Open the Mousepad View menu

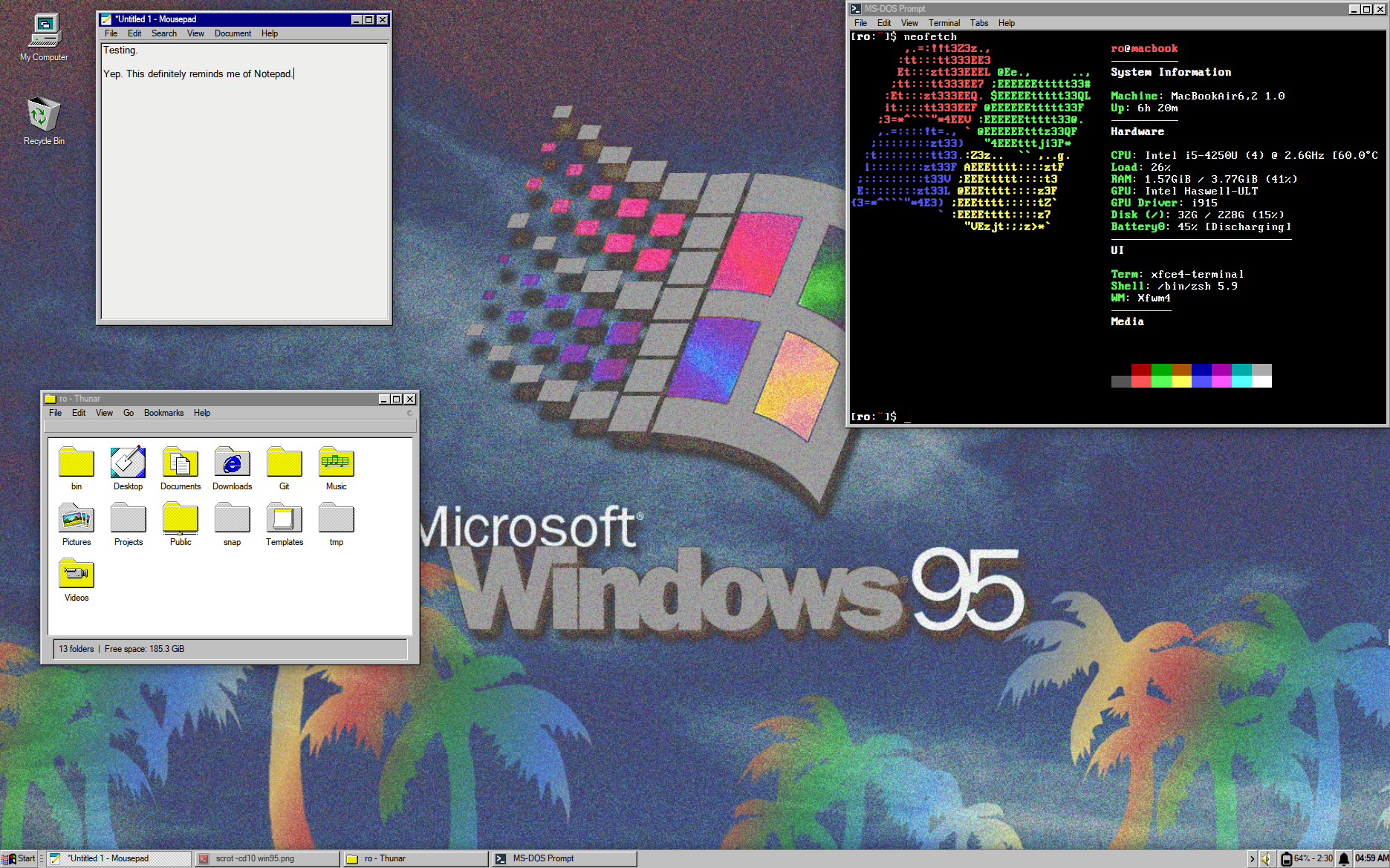195,33
